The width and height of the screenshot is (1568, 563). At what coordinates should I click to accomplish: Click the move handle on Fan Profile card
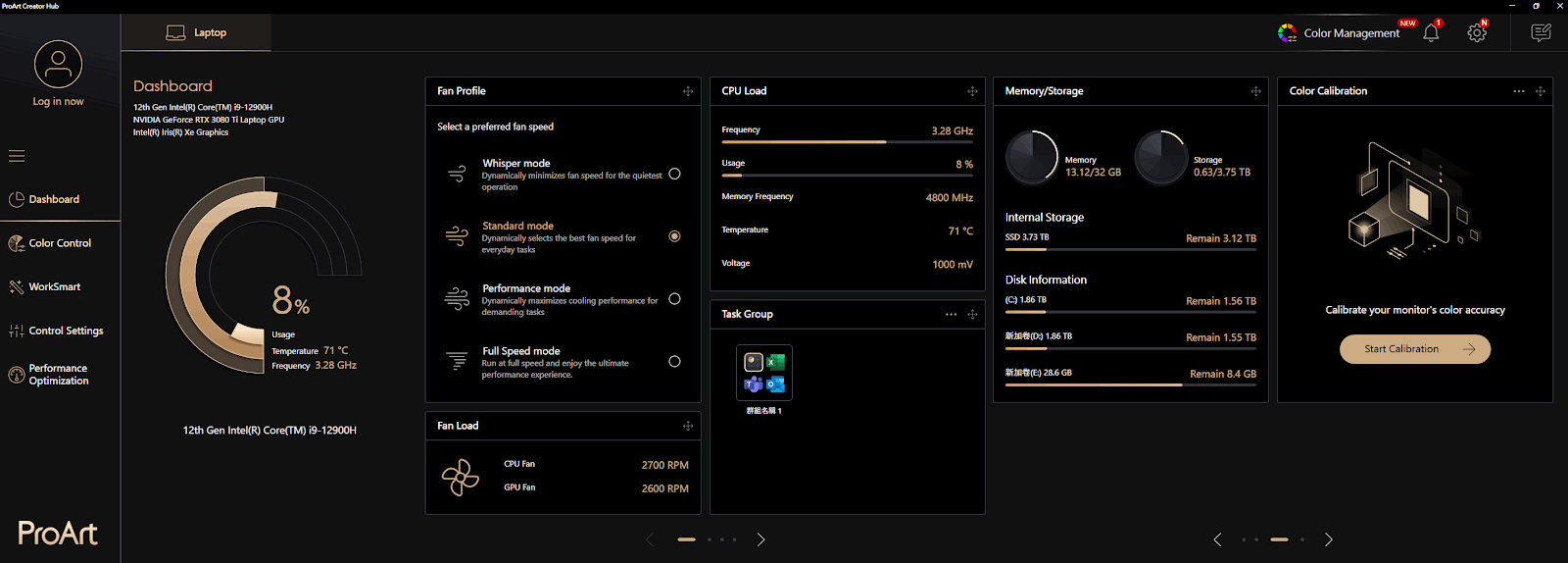[688, 91]
